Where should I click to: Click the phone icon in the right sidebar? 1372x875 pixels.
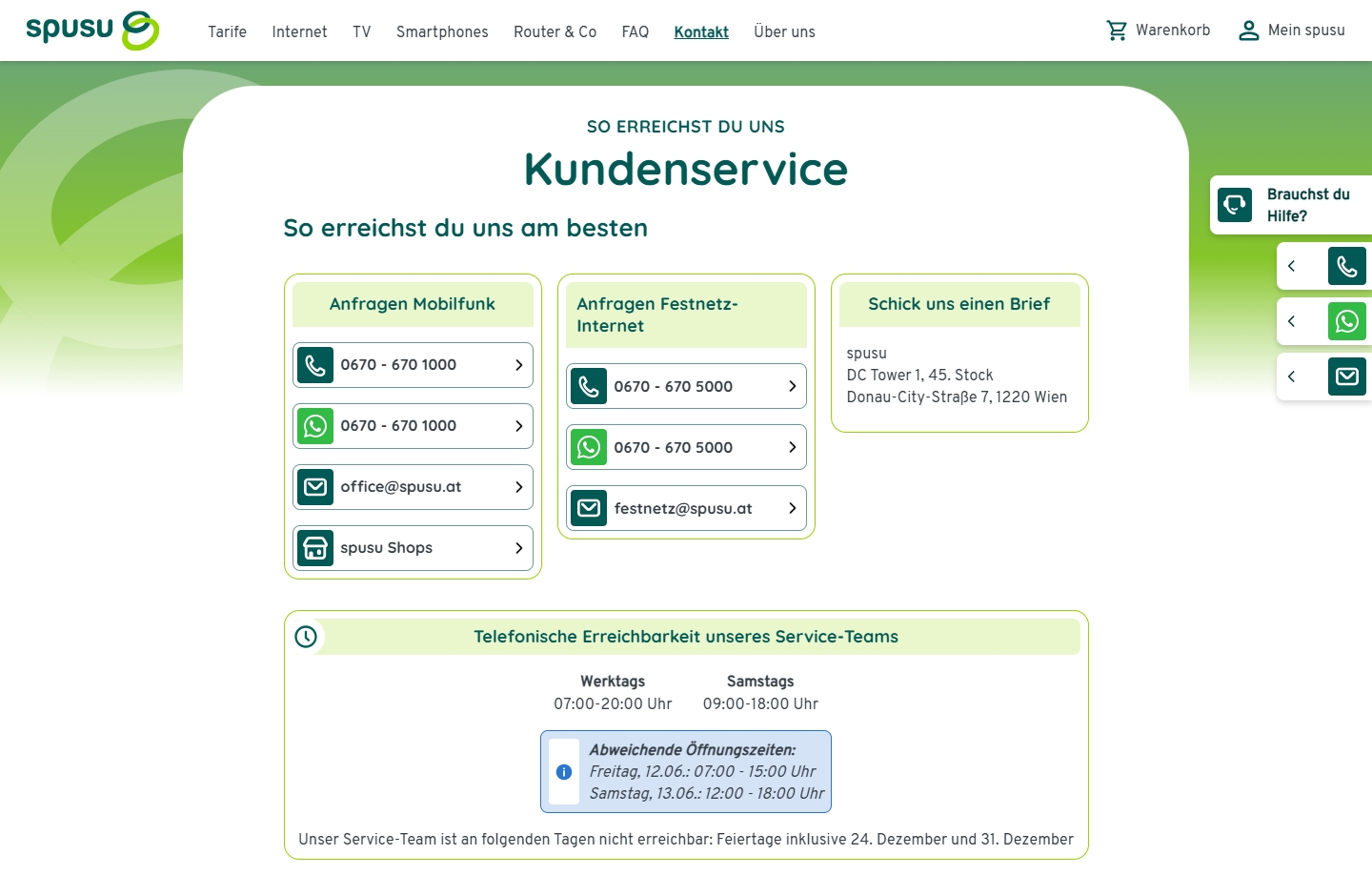point(1347,267)
